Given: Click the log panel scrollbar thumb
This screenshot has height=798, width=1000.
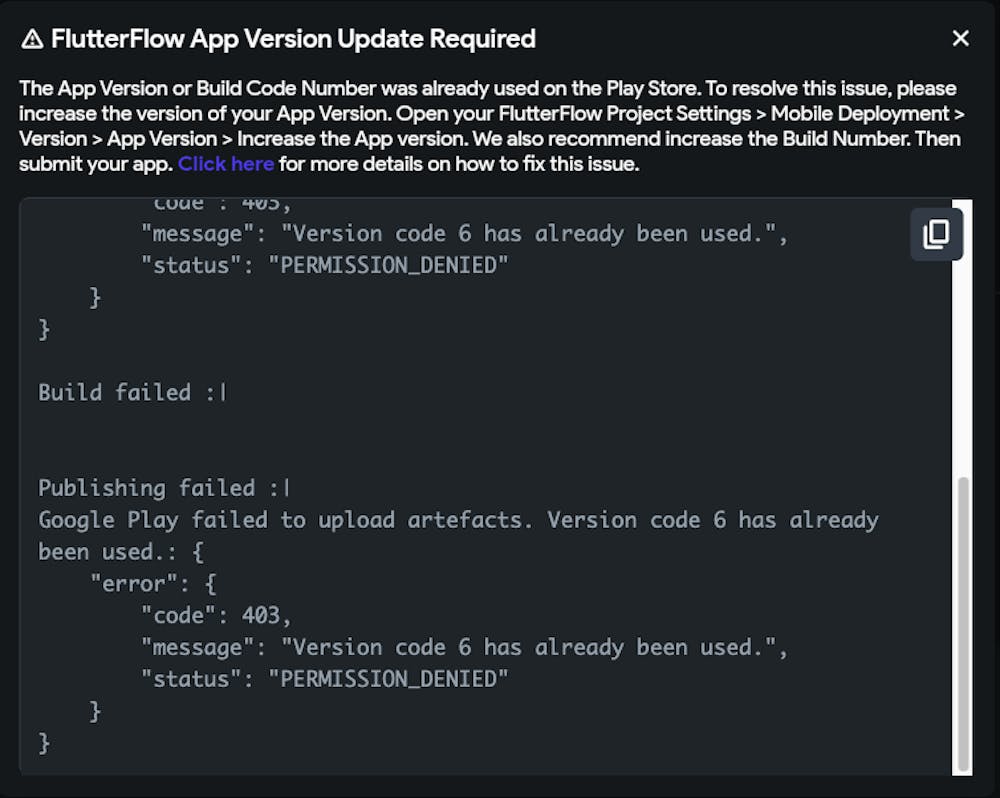Looking at the screenshot, I should [962, 620].
